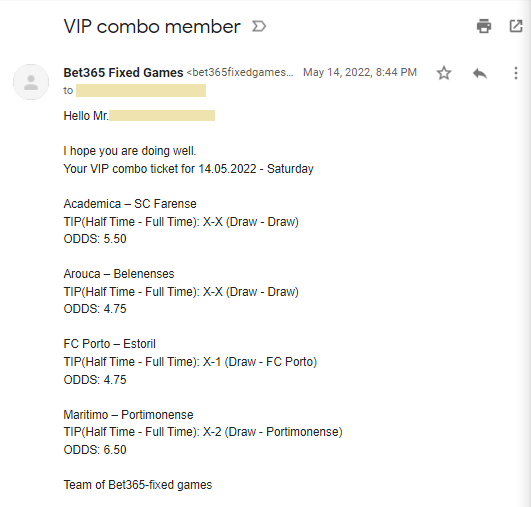Select the sender name Bet365 Fixed Games

click(x=123, y=72)
